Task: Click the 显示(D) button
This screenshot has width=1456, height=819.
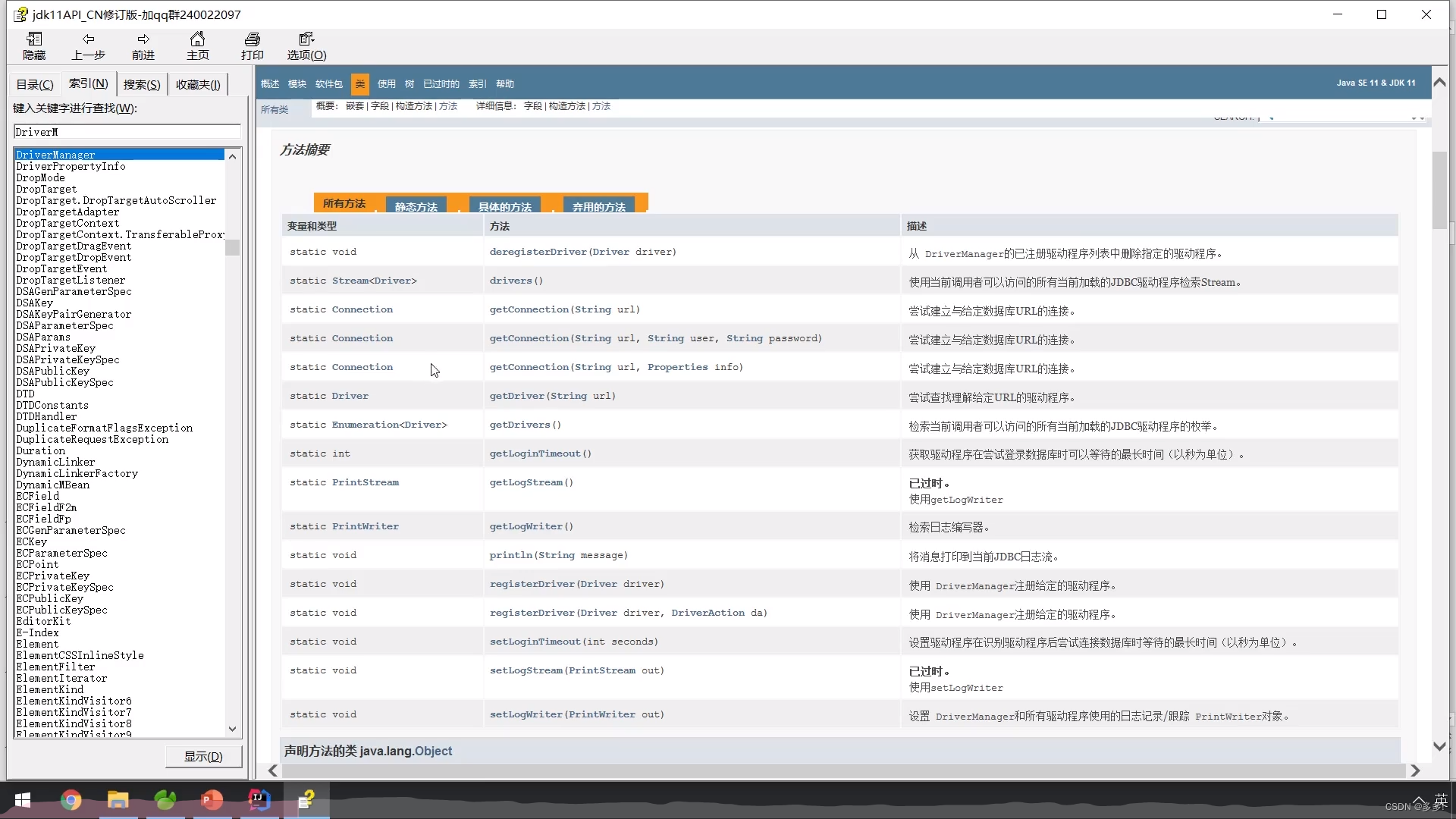Action: [x=202, y=756]
